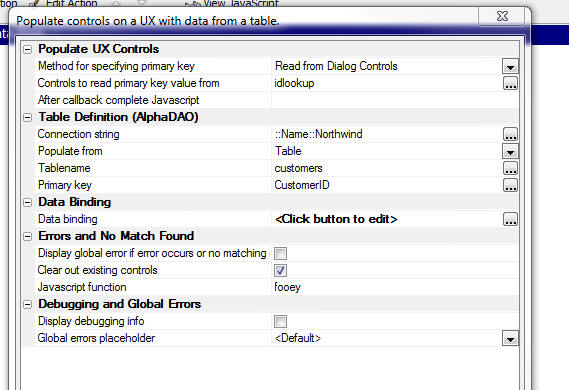Click the 'CustomerID' Primary key value
Image resolution: width=569 pixels, height=390 pixels.
coord(302,185)
